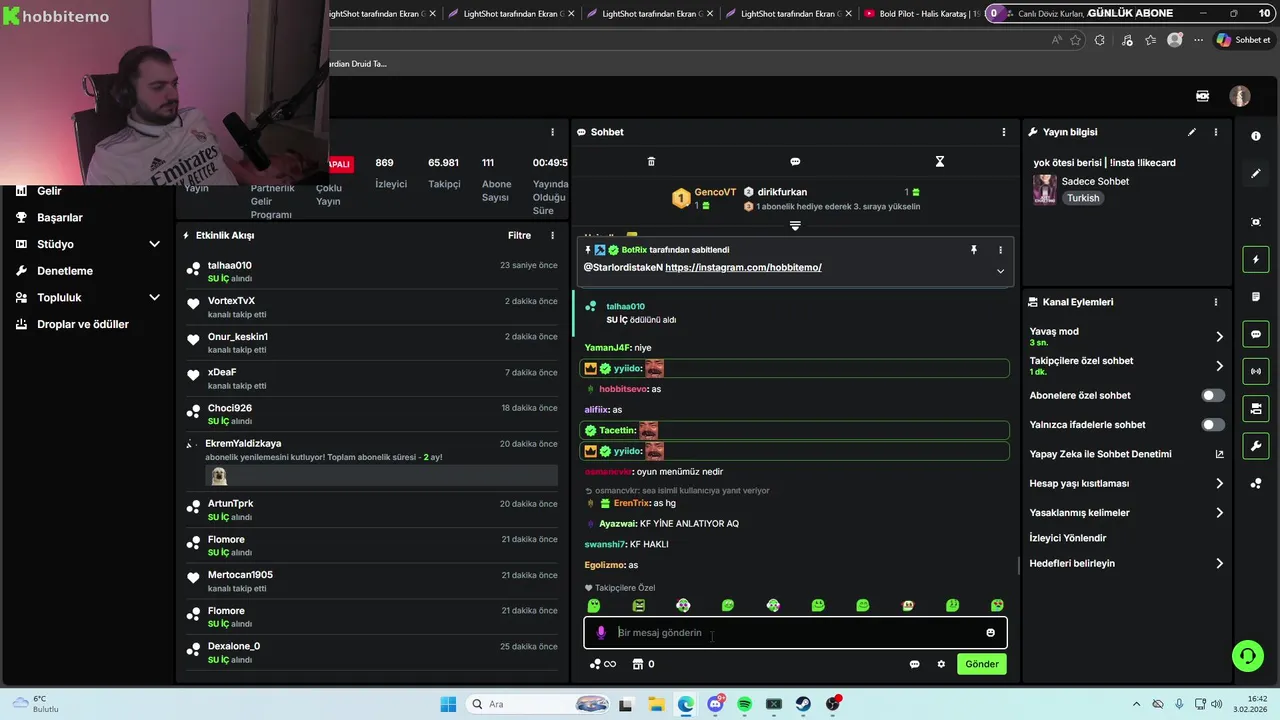1280x720 pixels.
Task: Open the pinned message options menu
Action: coord(1000,250)
